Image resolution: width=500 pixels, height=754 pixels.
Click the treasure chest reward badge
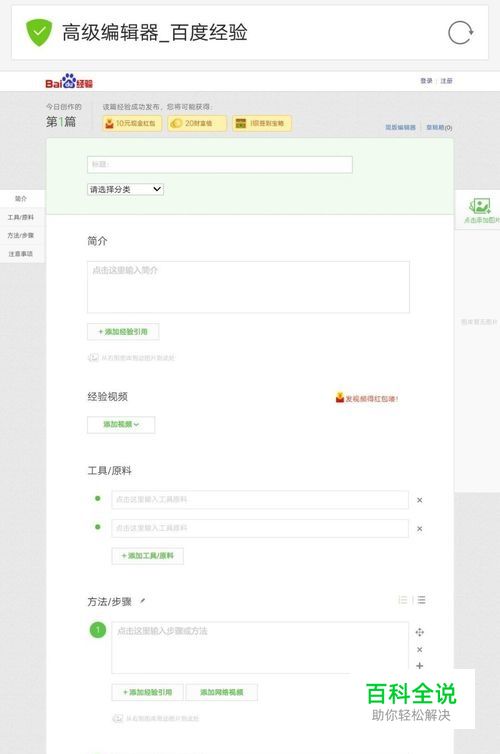tap(262, 123)
